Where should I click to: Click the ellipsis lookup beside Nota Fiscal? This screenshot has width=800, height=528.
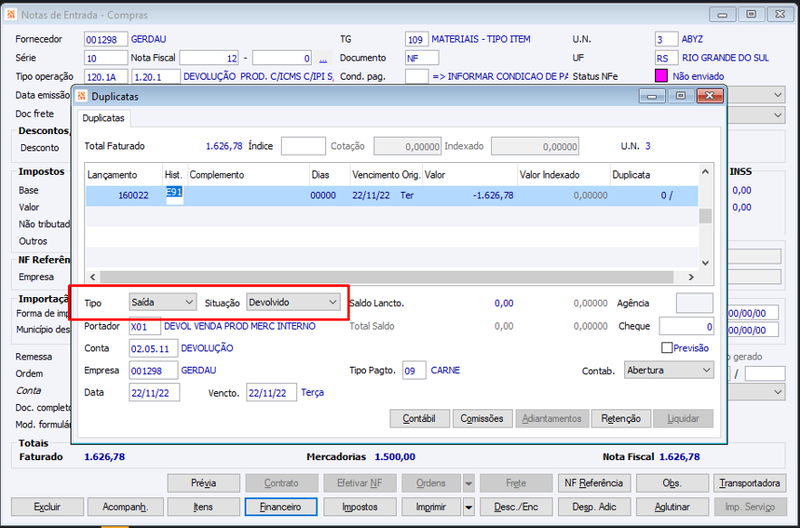(x=323, y=58)
